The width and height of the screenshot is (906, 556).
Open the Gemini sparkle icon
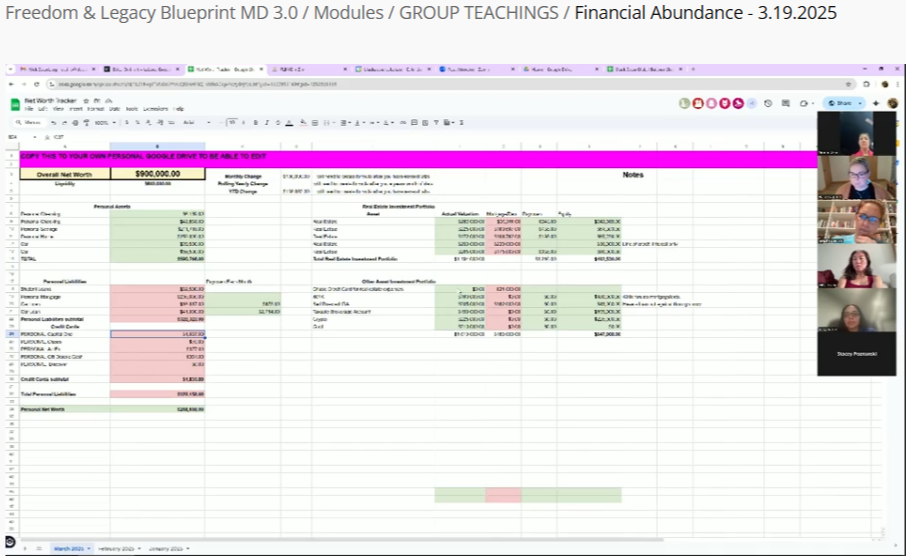click(x=876, y=103)
